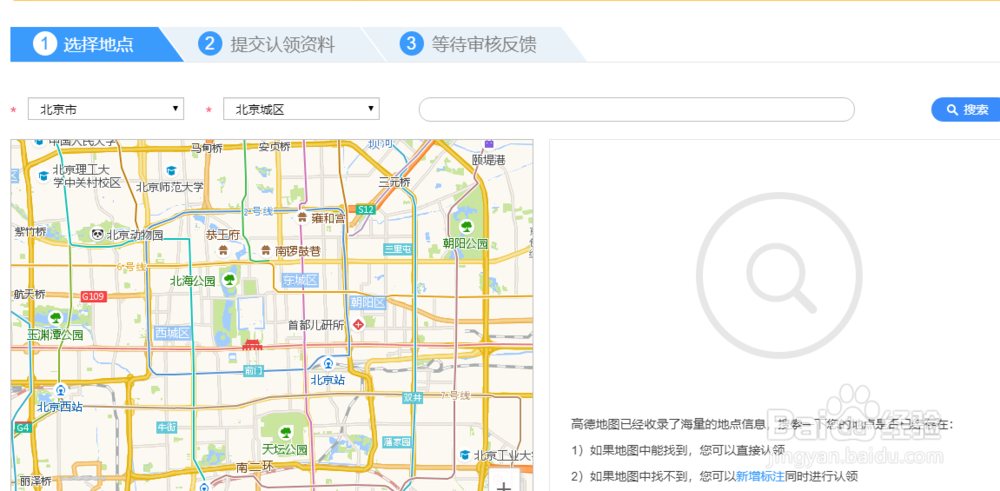The image size is (1000, 491).
Task: Click the 南二环 road label
Action: 254,467
